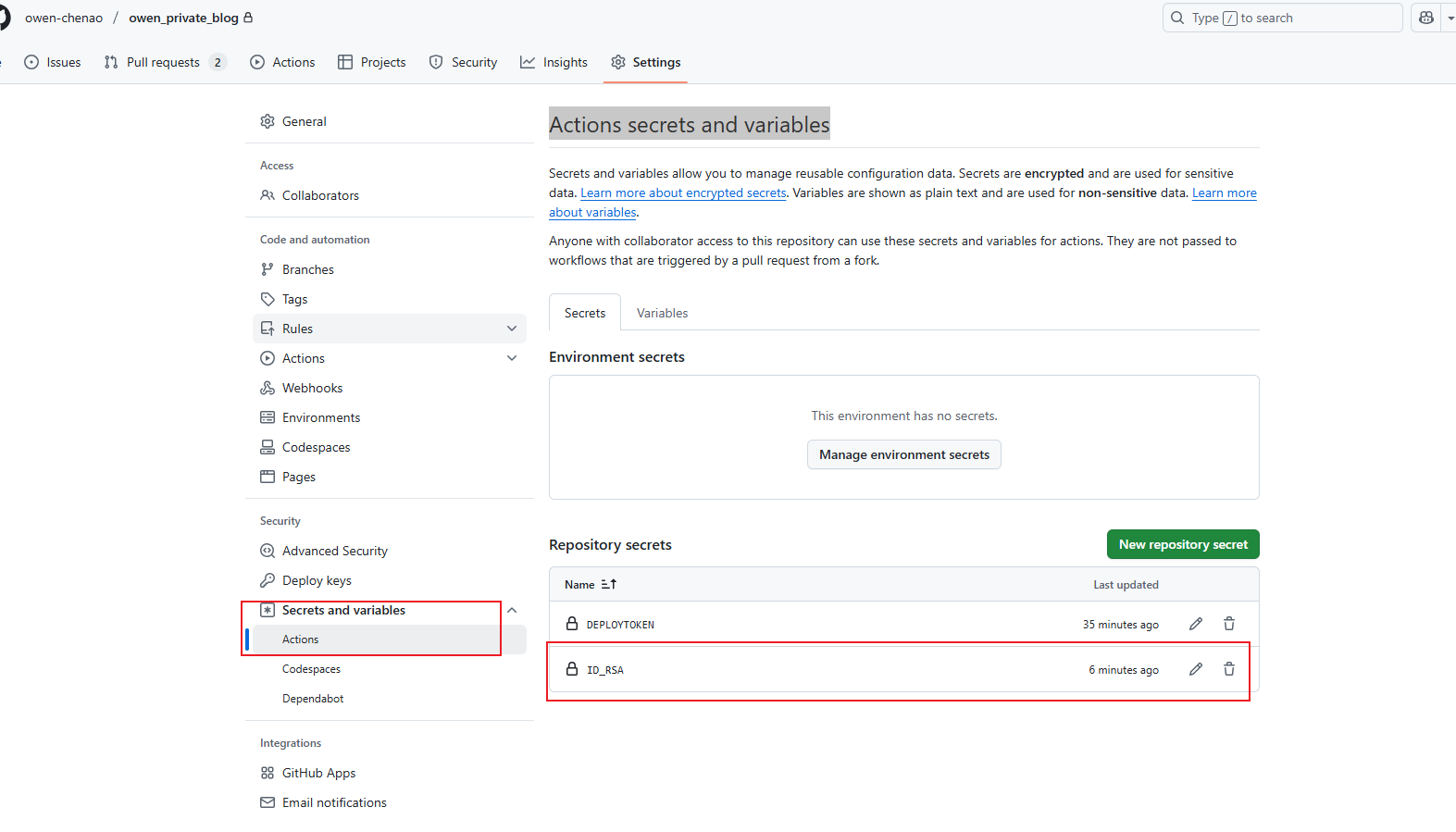Click the Webhooks icon in sidebar

coord(268,388)
